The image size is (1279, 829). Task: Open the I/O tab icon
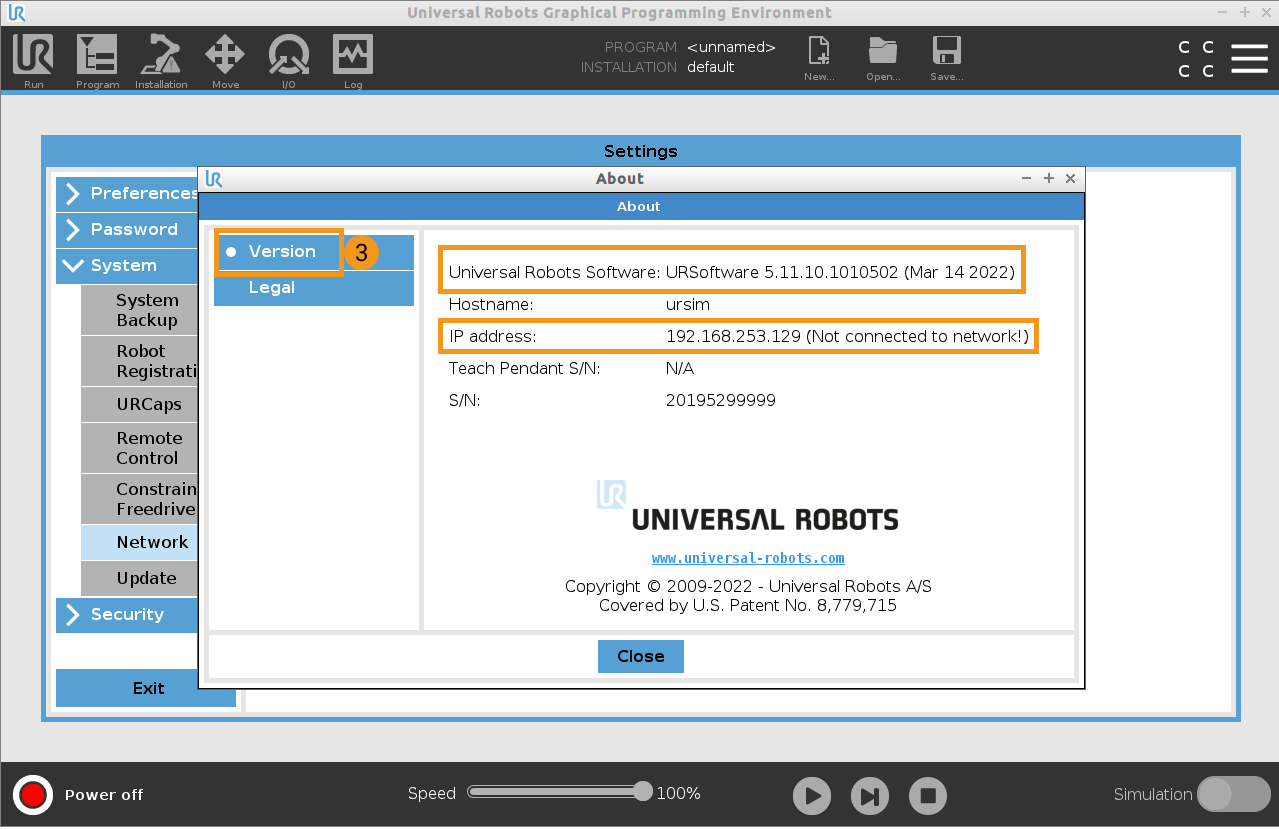(288, 56)
